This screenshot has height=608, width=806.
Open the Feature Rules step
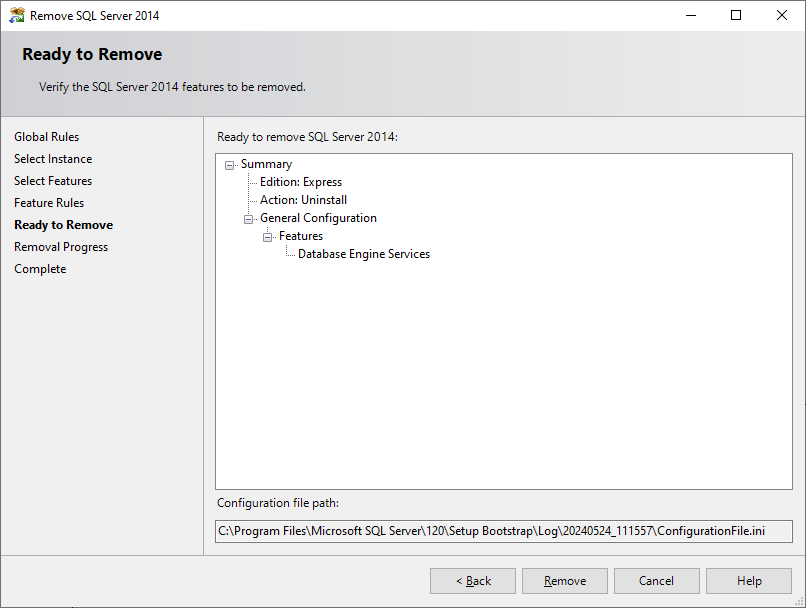point(48,202)
